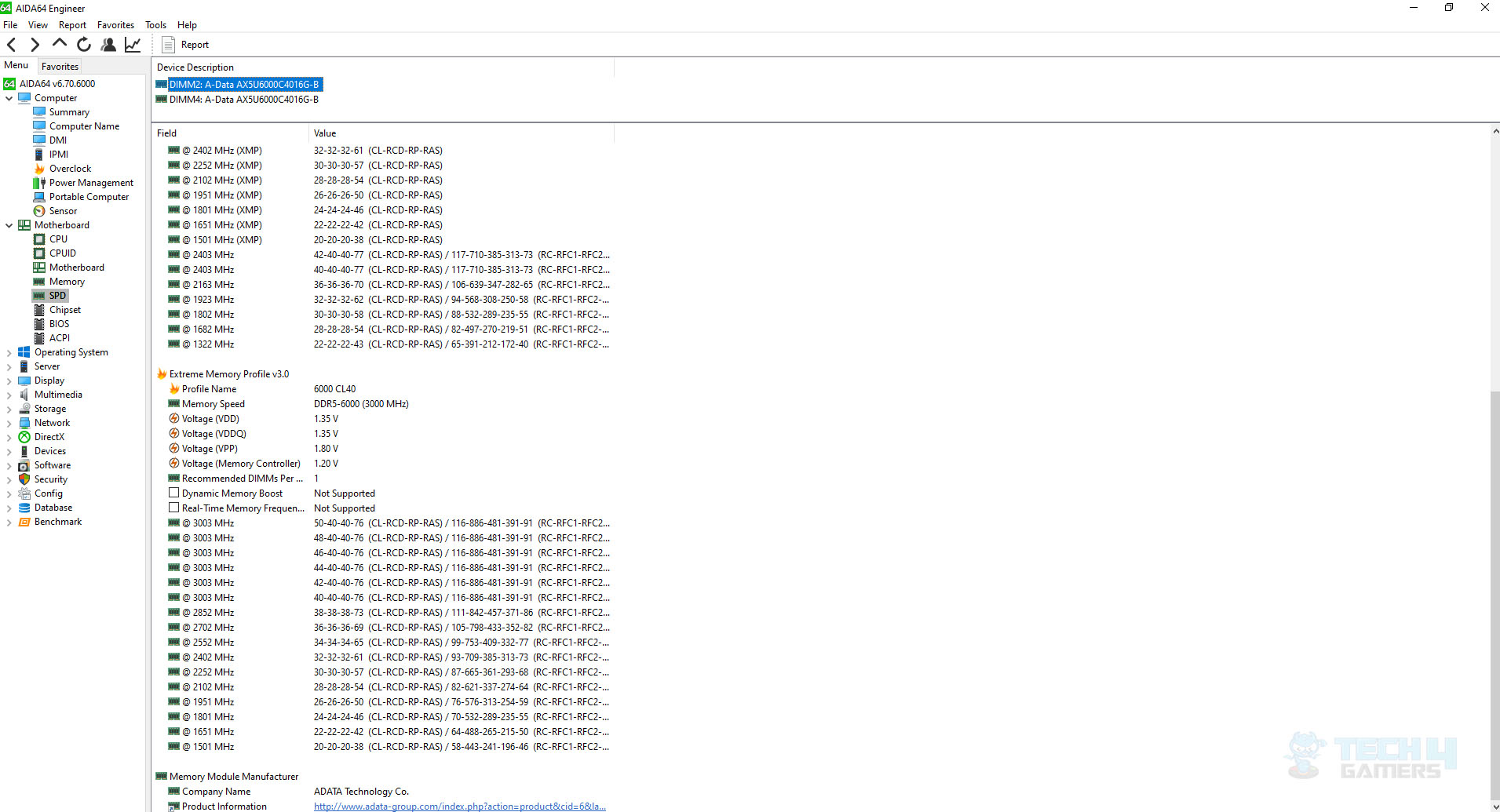1500x812 pixels.
Task: Select the Devices icon
Action: point(24,451)
